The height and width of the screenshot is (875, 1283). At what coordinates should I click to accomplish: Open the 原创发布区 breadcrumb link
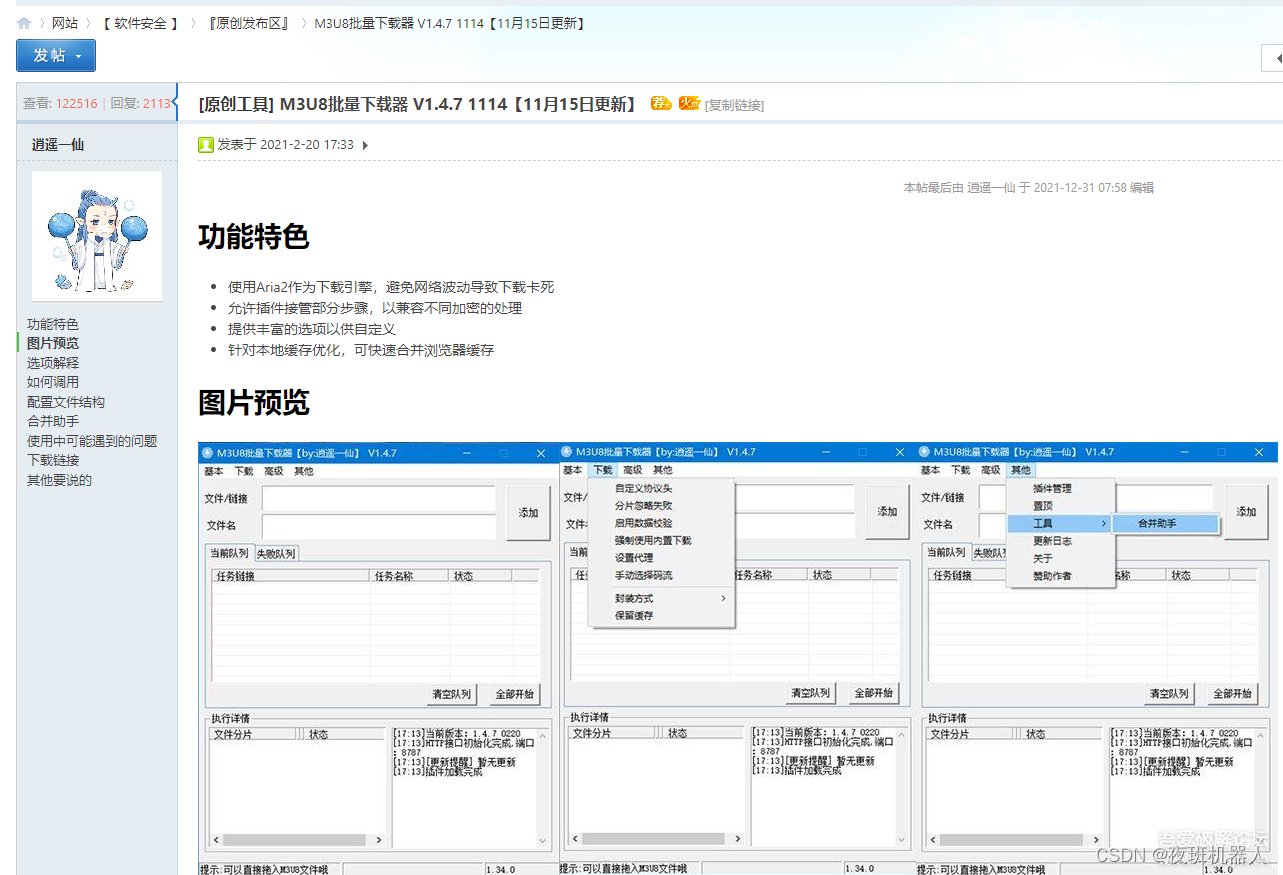tap(249, 23)
